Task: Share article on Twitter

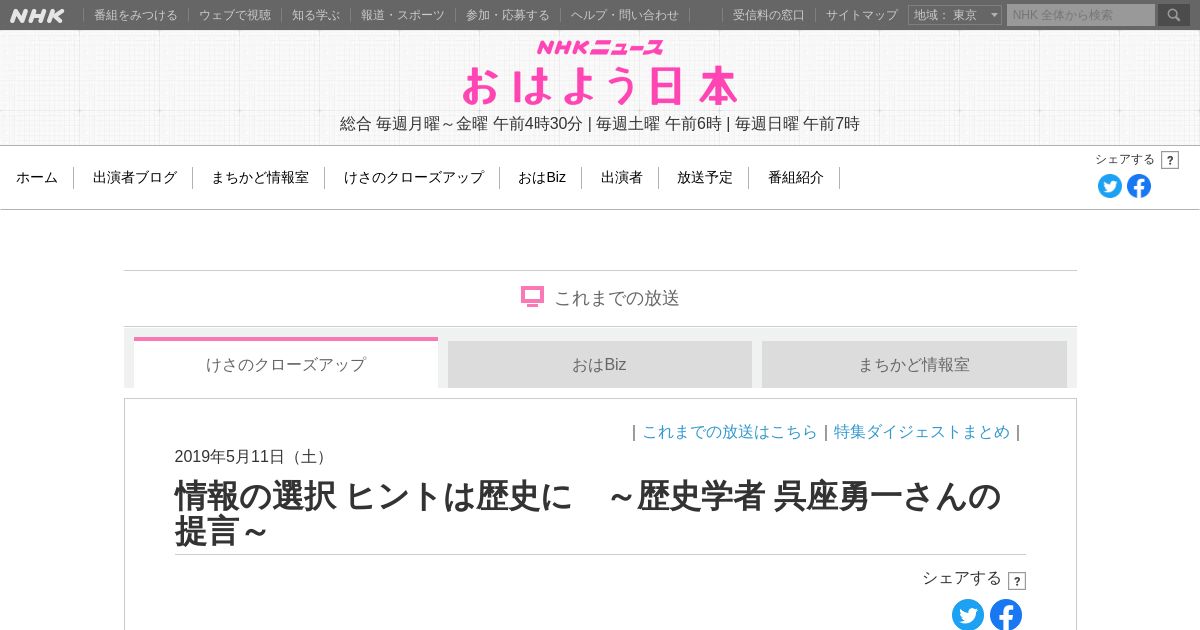Action: pyautogui.click(x=968, y=614)
